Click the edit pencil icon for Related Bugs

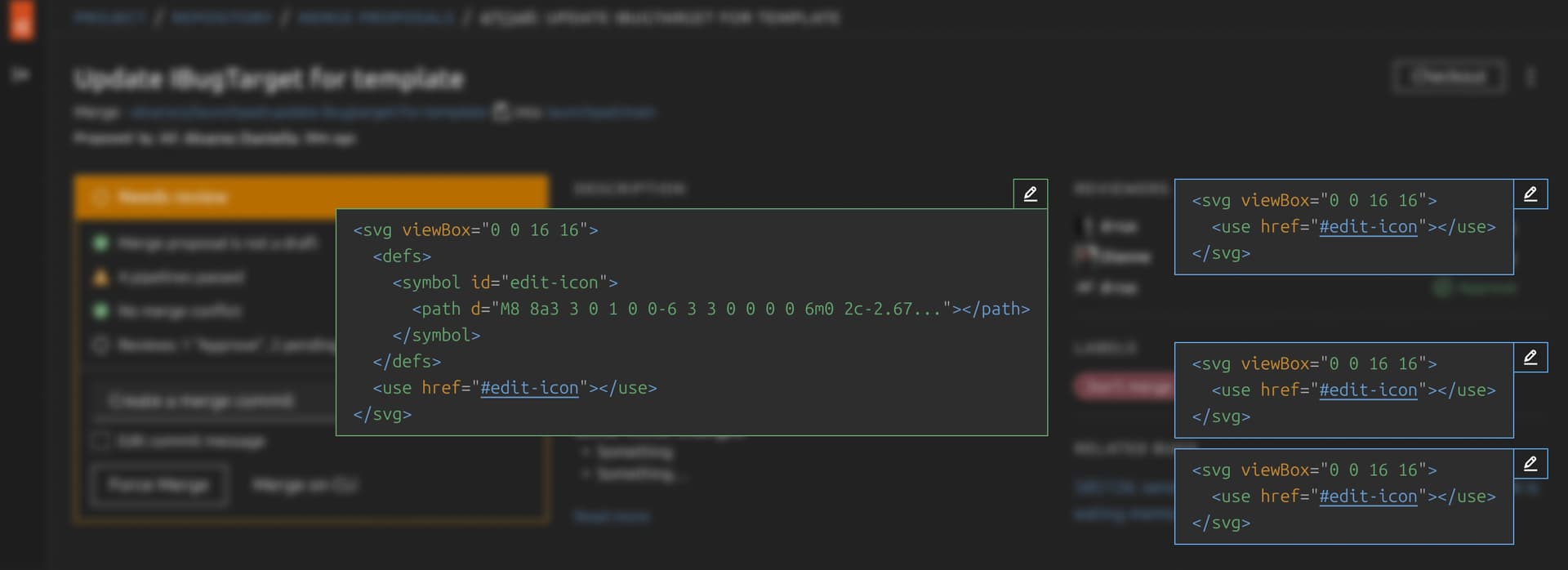1530,464
